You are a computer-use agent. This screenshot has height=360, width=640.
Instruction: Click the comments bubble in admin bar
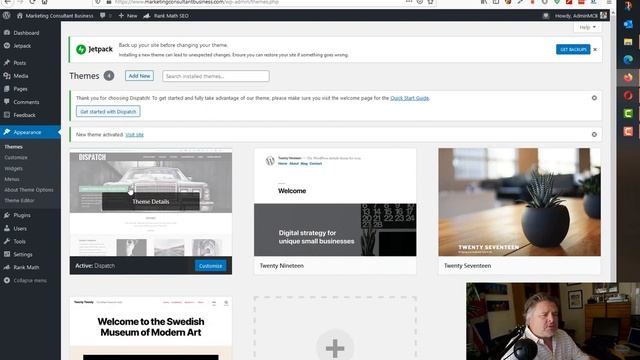point(102,16)
